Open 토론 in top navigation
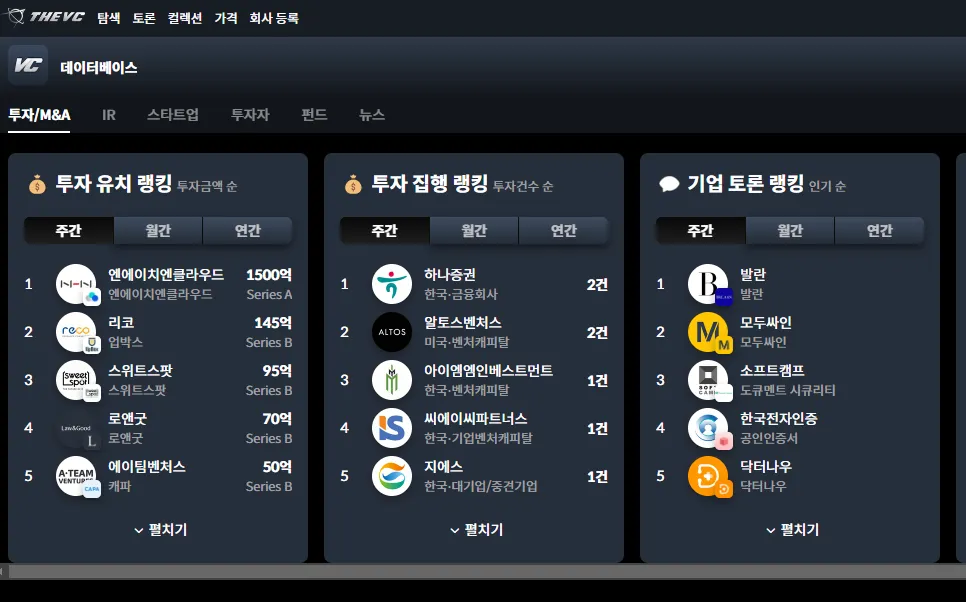Image resolution: width=966 pixels, height=602 pixels. tap(144, 18)
